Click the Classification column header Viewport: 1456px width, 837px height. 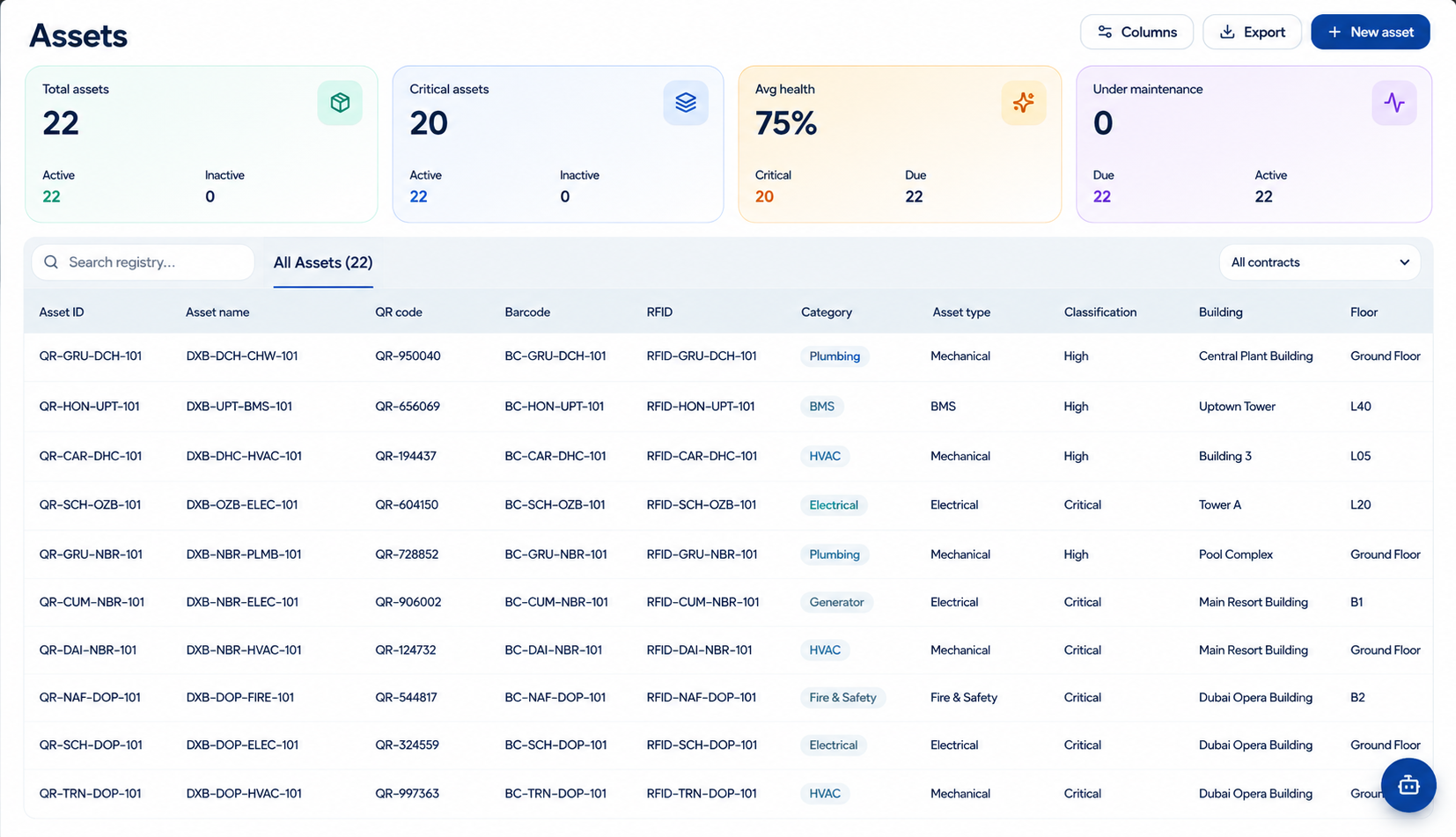click(1100, 312)
